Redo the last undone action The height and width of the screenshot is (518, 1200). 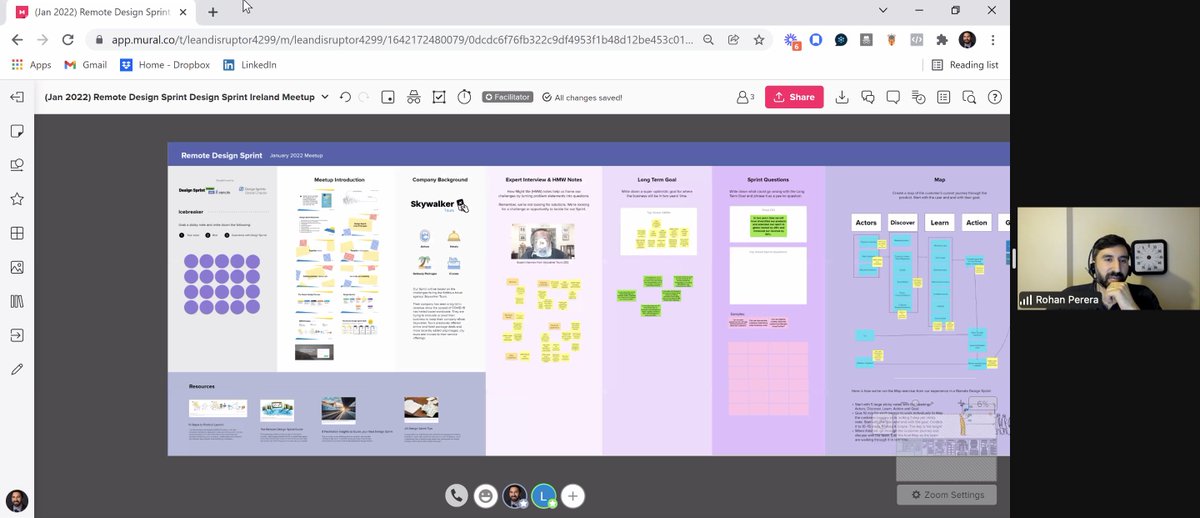pos(364,97)
